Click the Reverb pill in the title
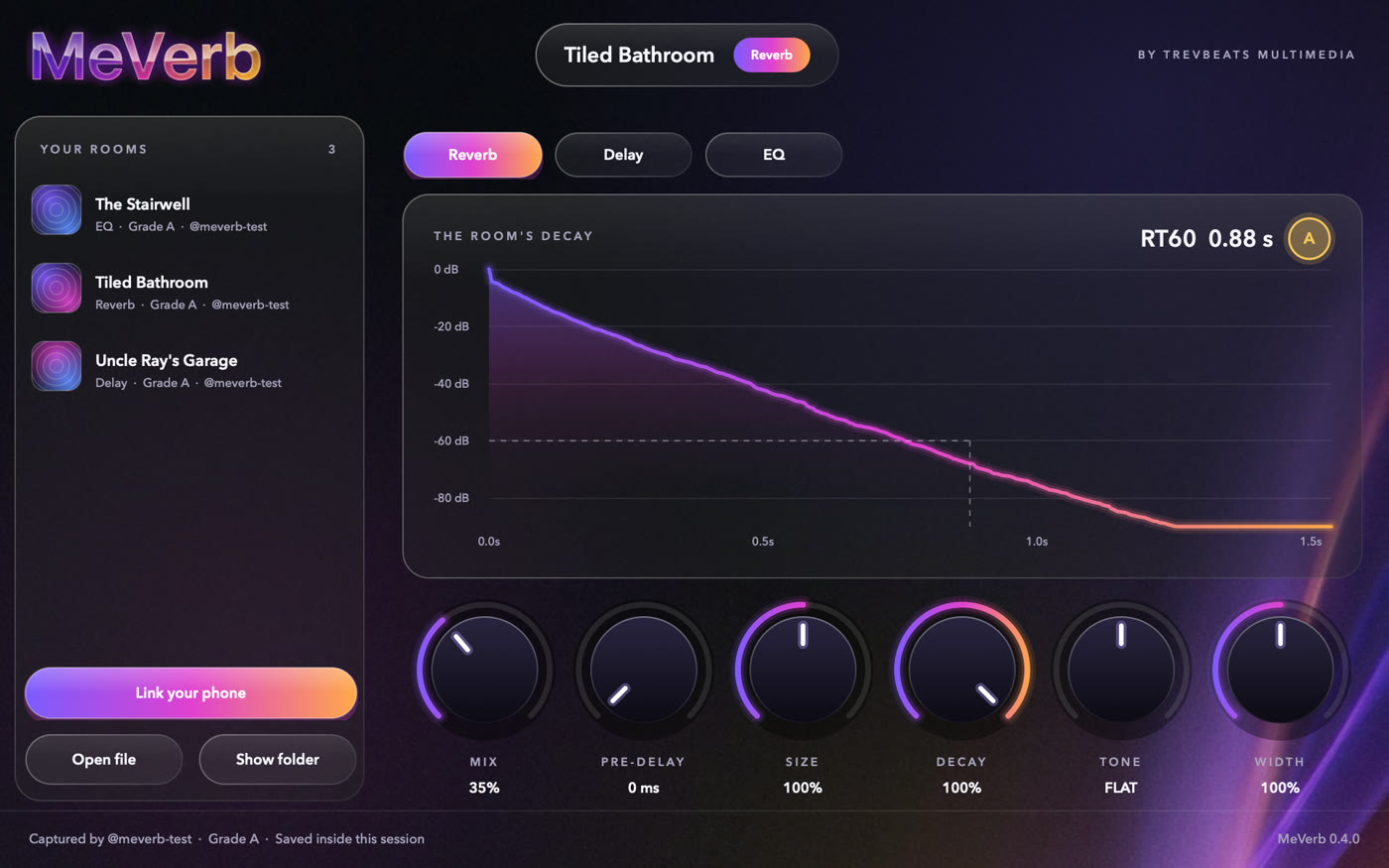 772,55
